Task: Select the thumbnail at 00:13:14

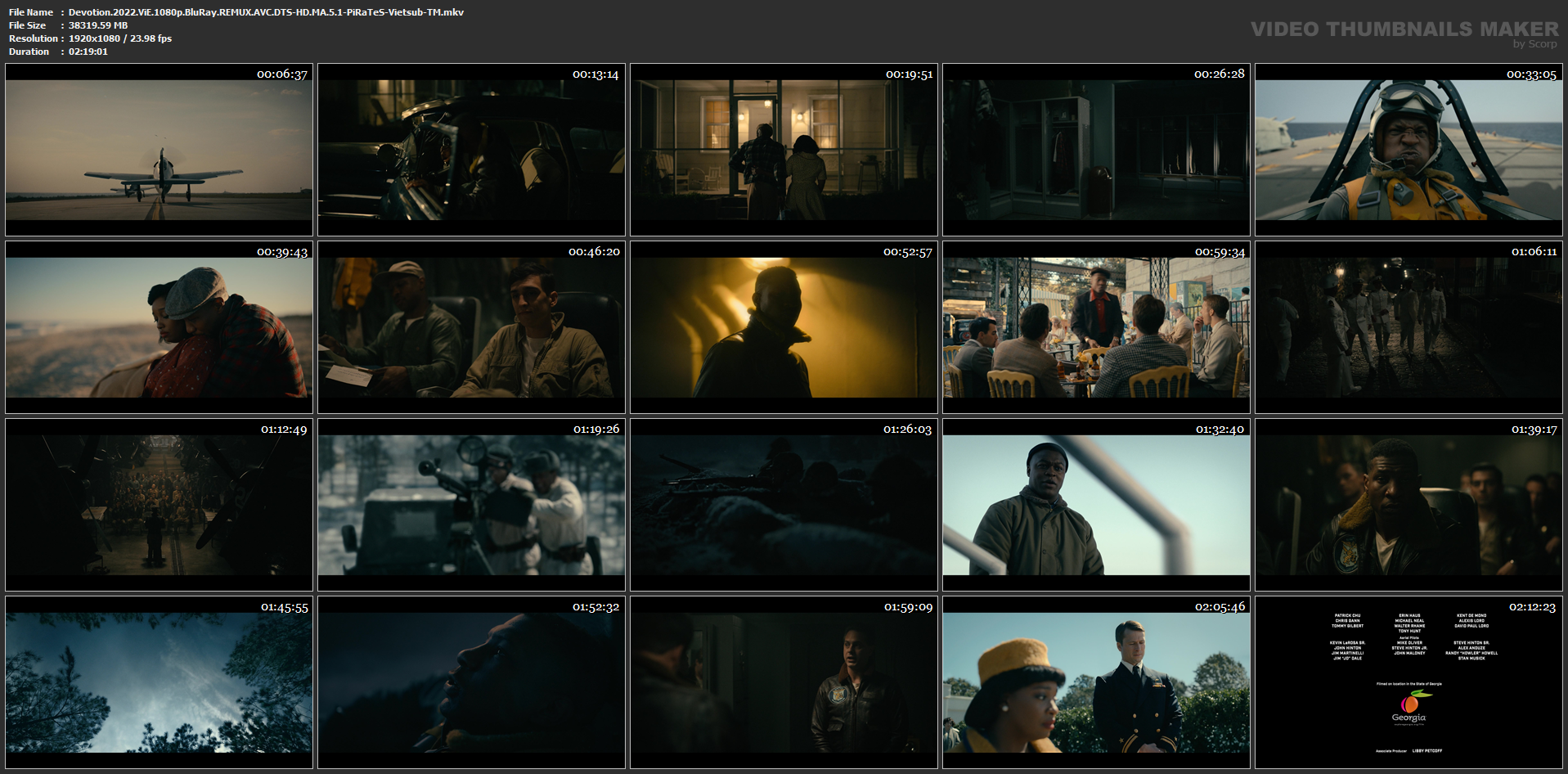Action: [x=471, y=150]
